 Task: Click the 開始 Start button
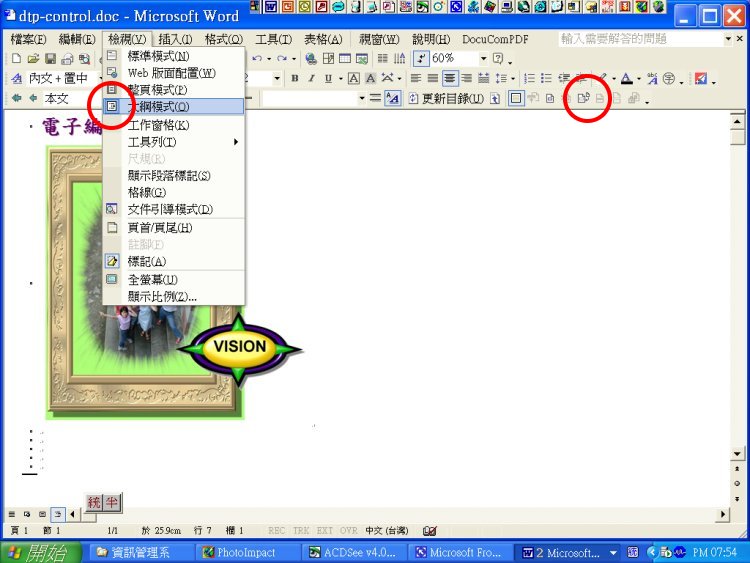pyautogui.click(x=41, y=552)
